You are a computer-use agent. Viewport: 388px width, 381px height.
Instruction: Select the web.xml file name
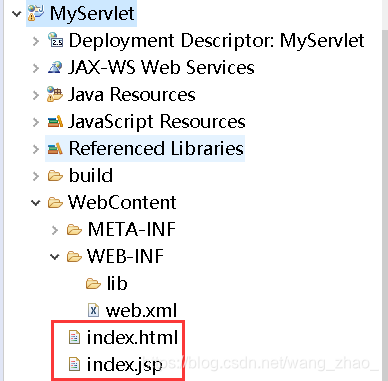pos(141,311)
